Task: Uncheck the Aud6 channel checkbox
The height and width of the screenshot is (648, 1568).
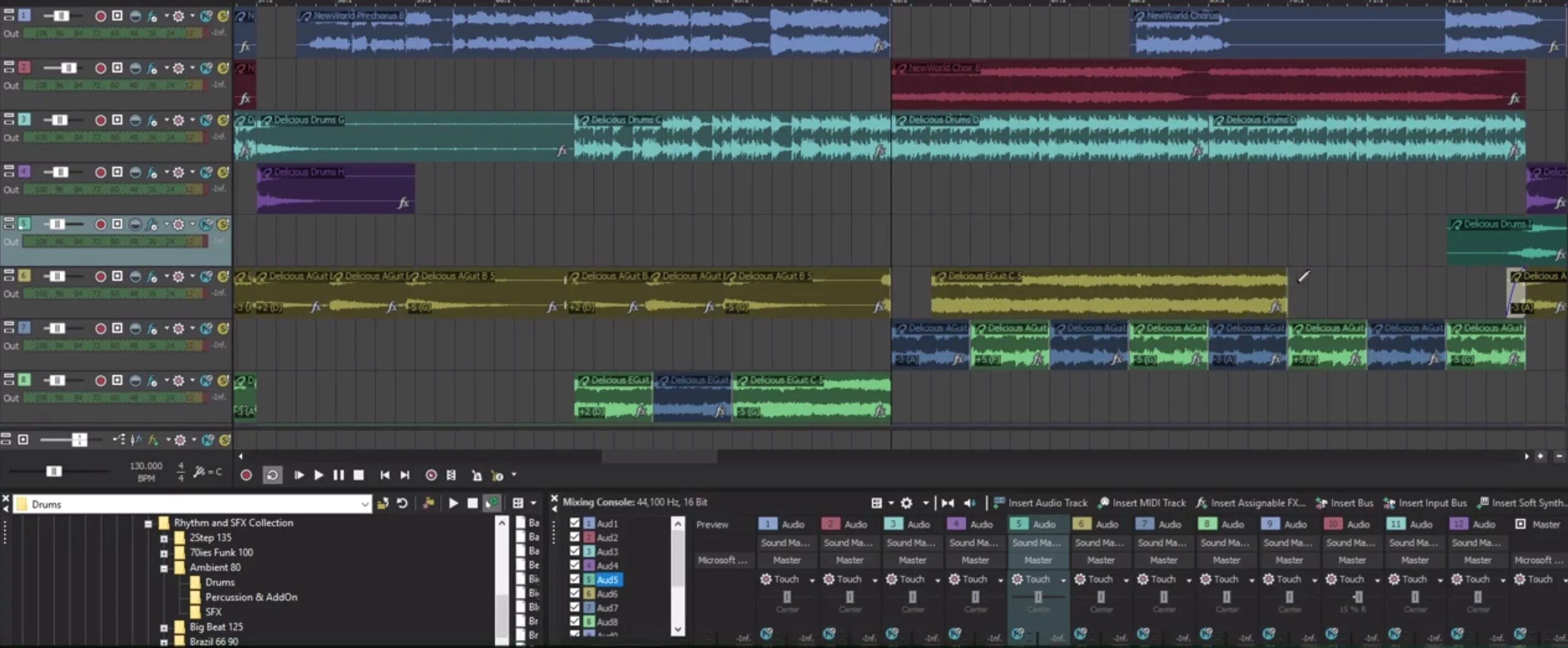Action: (574, 593)
